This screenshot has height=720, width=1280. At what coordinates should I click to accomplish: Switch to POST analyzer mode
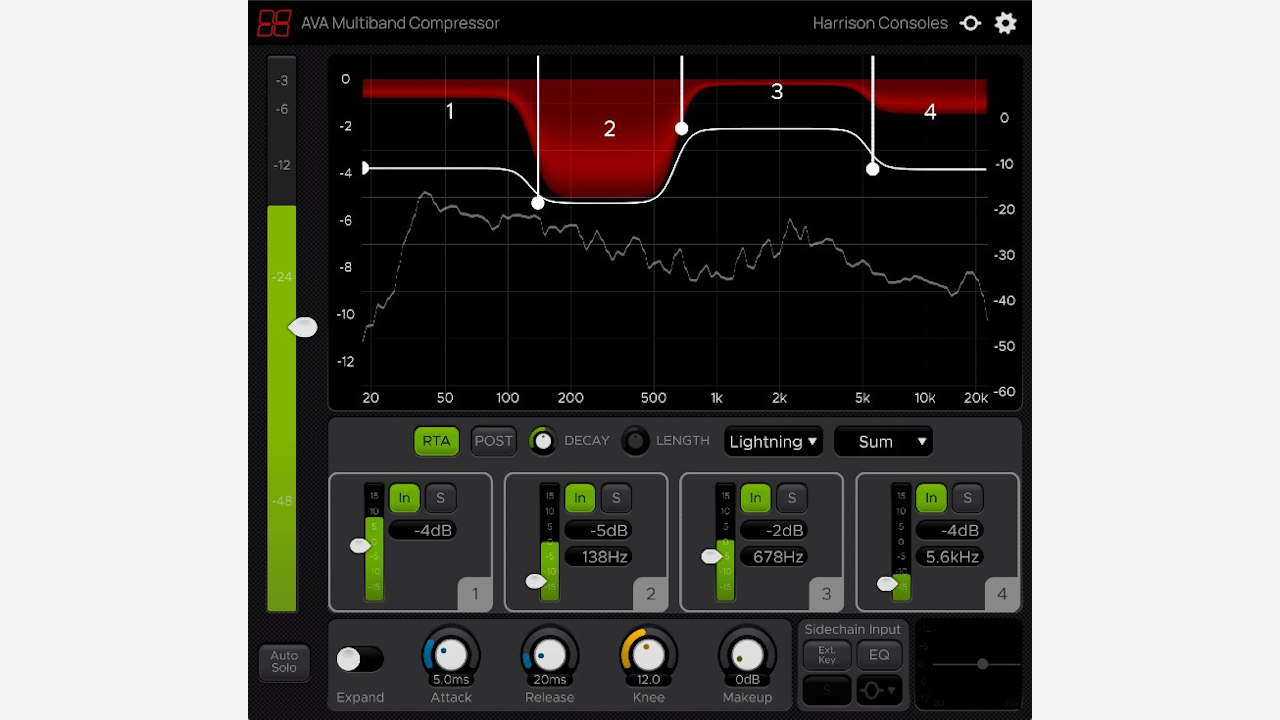493,441
